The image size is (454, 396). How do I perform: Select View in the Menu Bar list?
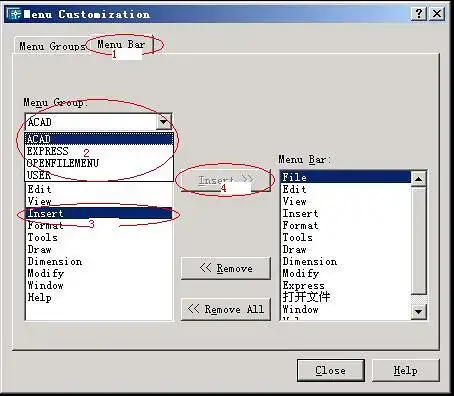pos(346,201)
